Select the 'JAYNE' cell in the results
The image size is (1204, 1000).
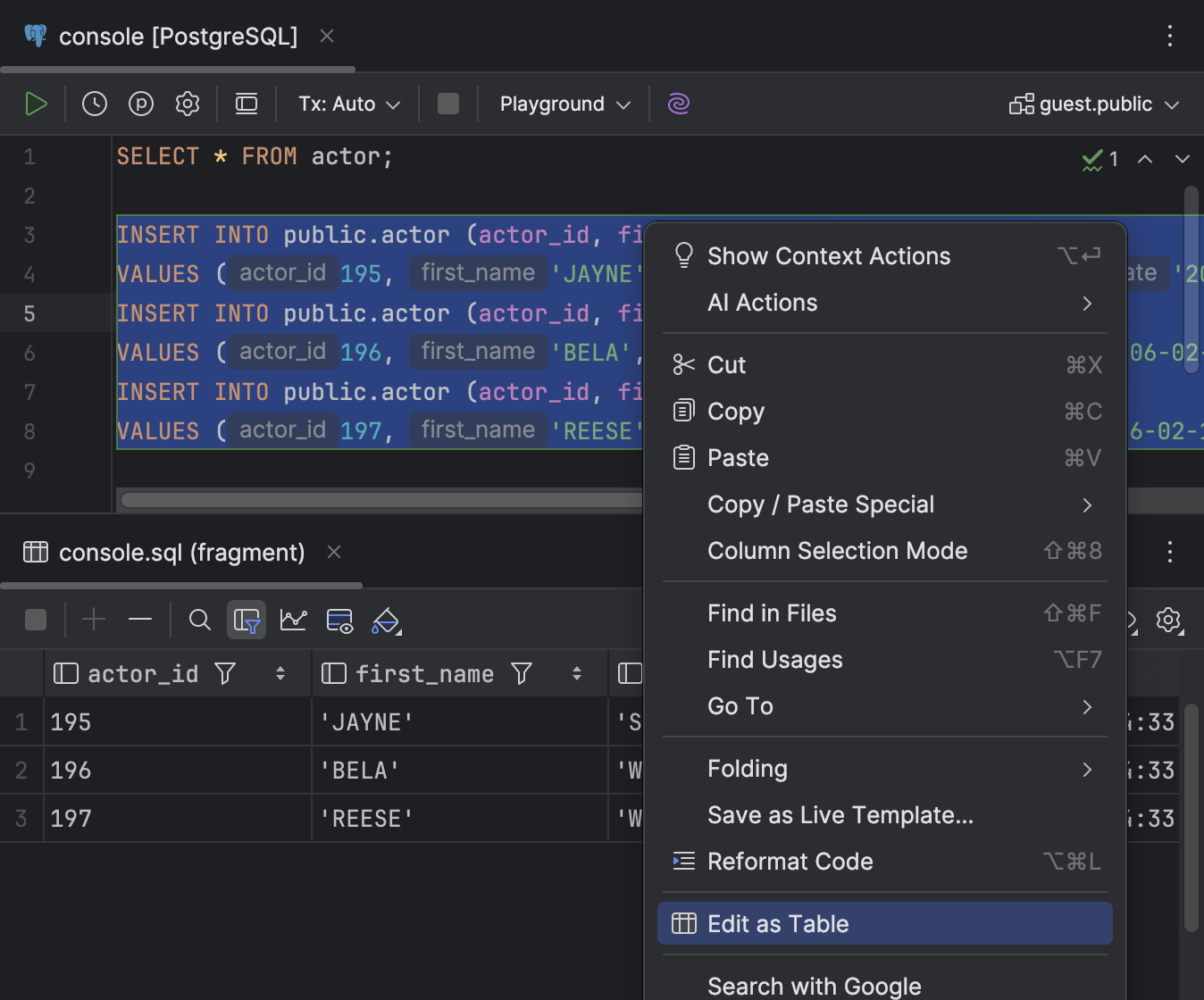(366, 721)
